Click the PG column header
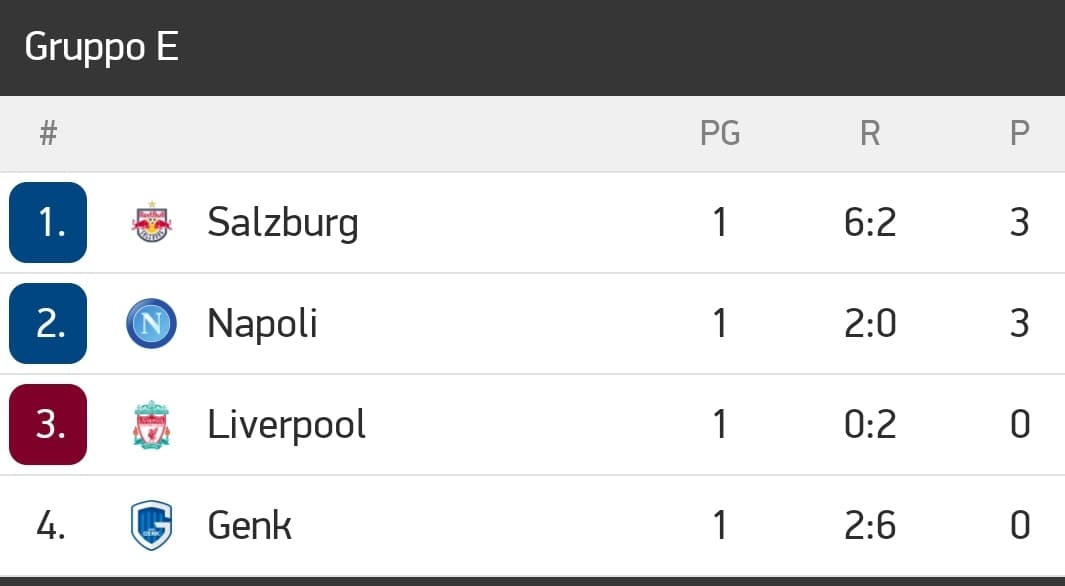Screen dimensions: 1065x586 click(719, 133)
